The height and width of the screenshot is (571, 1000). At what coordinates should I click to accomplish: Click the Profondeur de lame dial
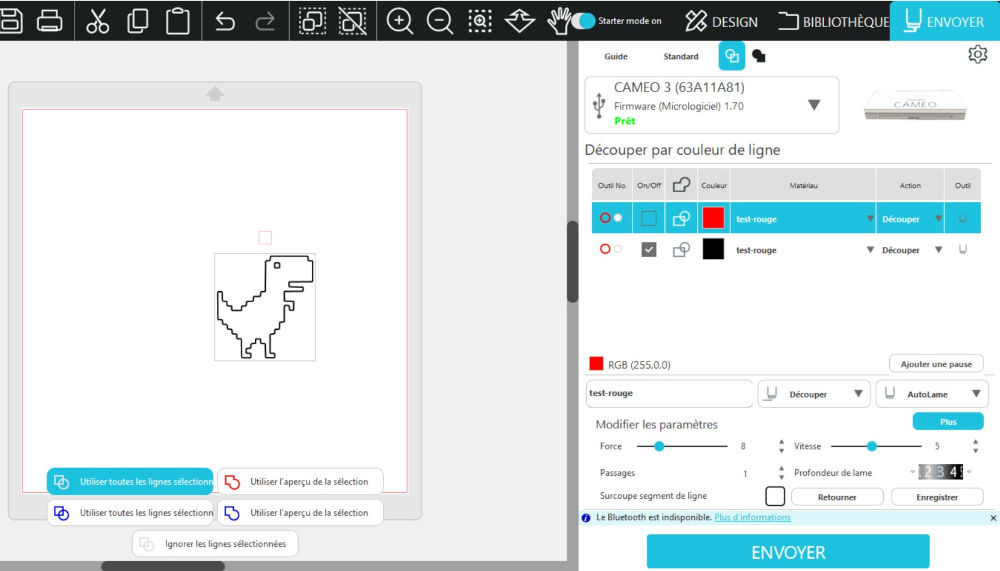click(941, 472)
